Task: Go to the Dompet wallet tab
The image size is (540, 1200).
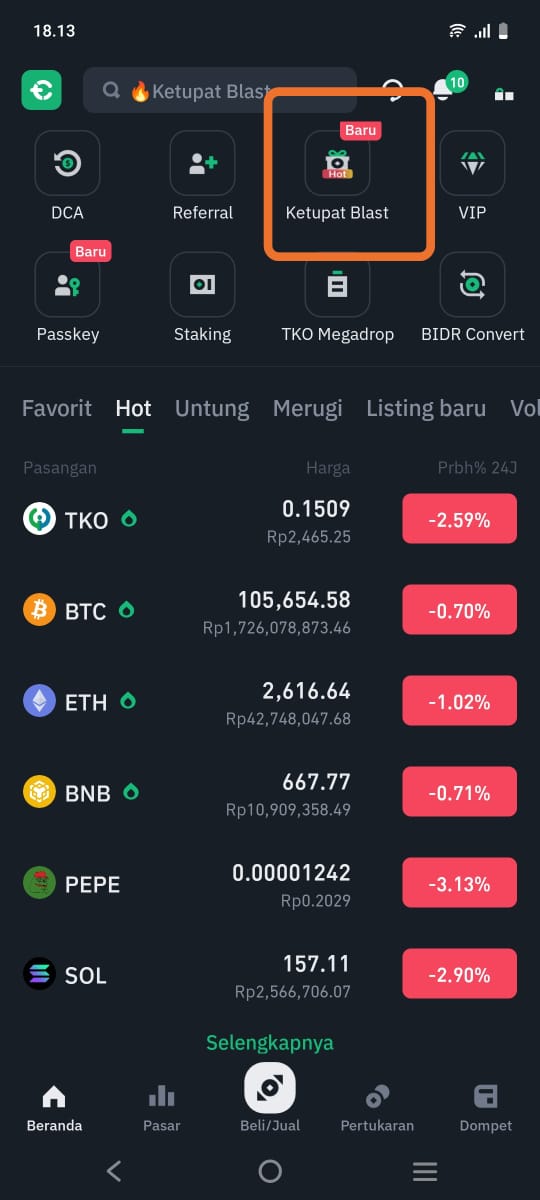Action: point(486,1108)
